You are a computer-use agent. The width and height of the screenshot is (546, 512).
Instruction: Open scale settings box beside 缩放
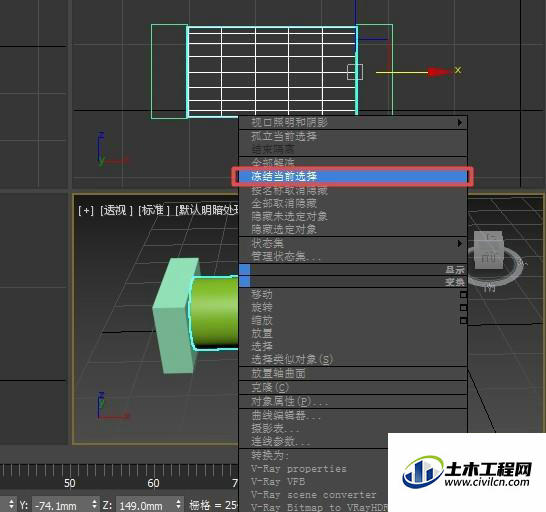pos(463,320)
